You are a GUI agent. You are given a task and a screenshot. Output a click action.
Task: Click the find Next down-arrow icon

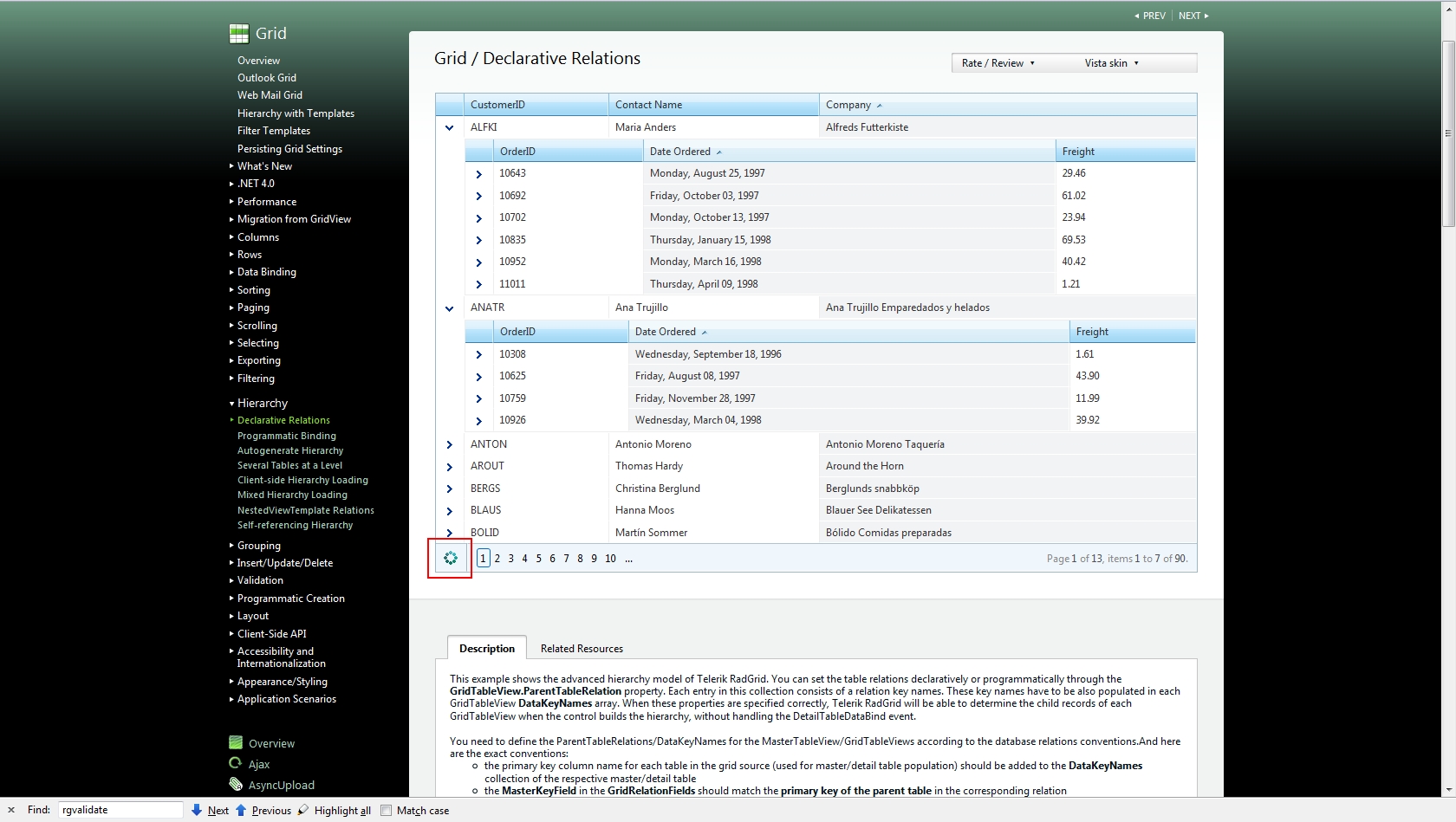click(x=197, y=810)
